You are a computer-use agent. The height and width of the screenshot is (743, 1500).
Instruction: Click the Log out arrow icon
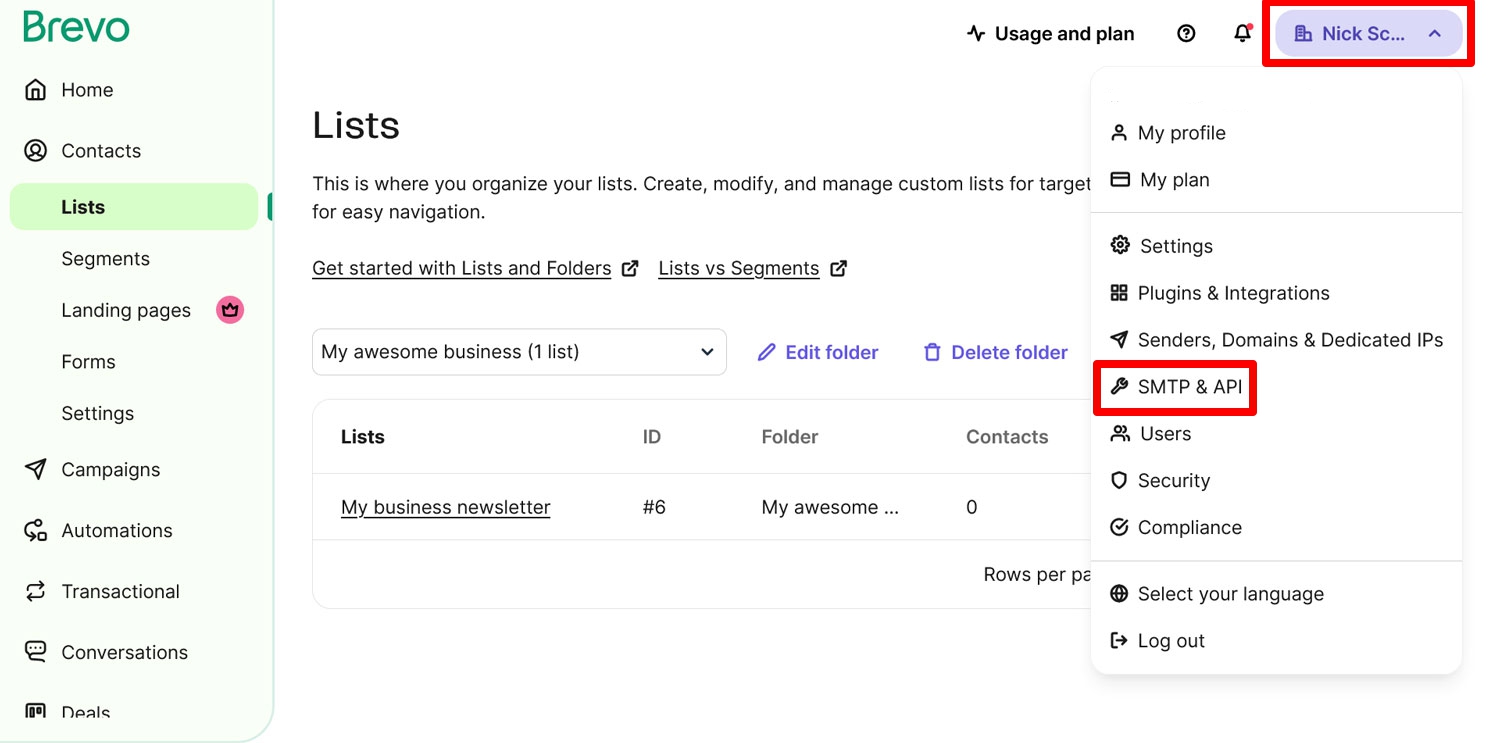1119,641
